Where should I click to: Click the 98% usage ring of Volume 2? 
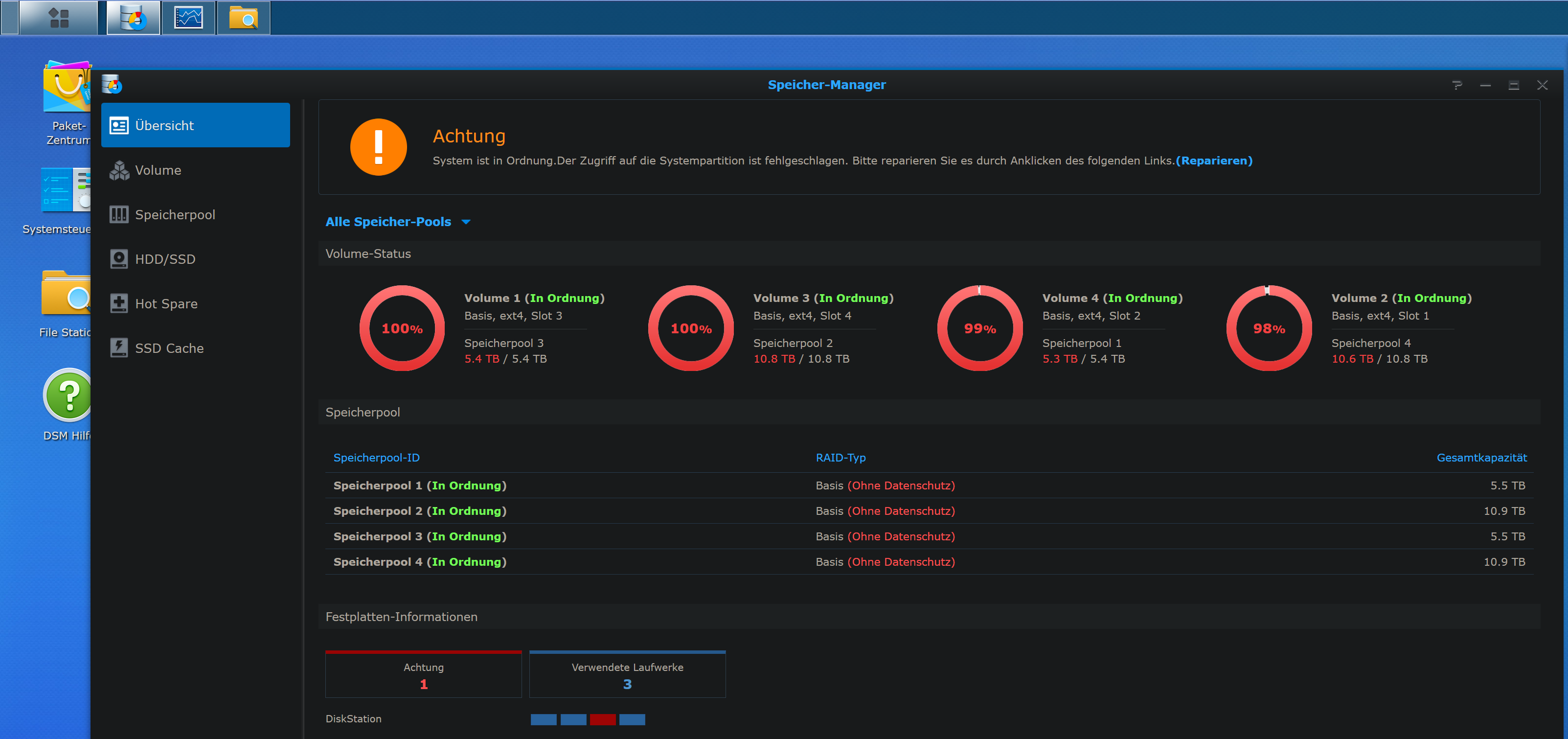(1269, 328)
